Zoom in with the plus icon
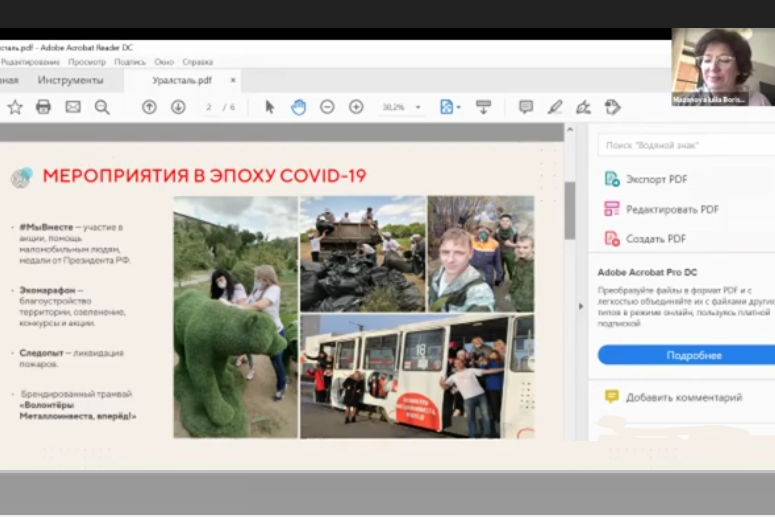775x517 pixels. (x=356, y=107)
